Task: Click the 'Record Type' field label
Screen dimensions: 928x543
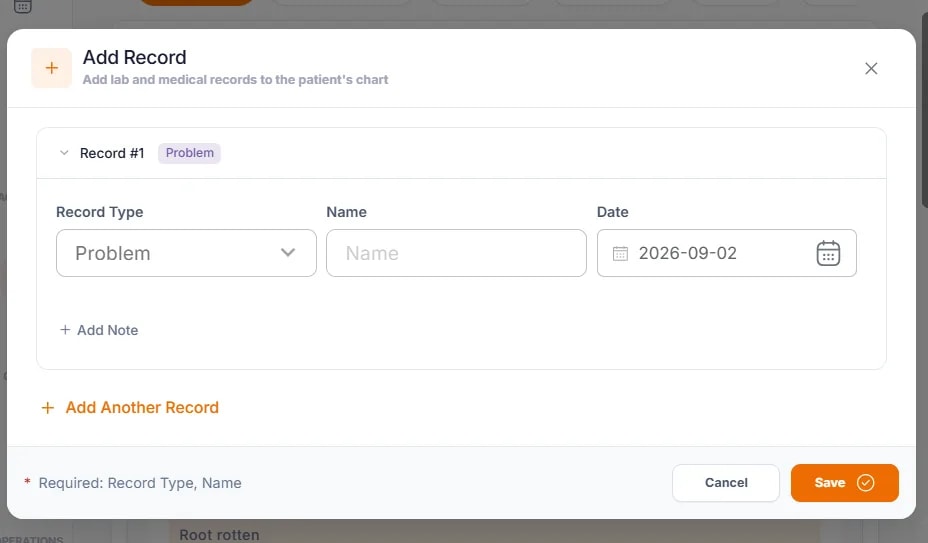Action: (99, 212)
